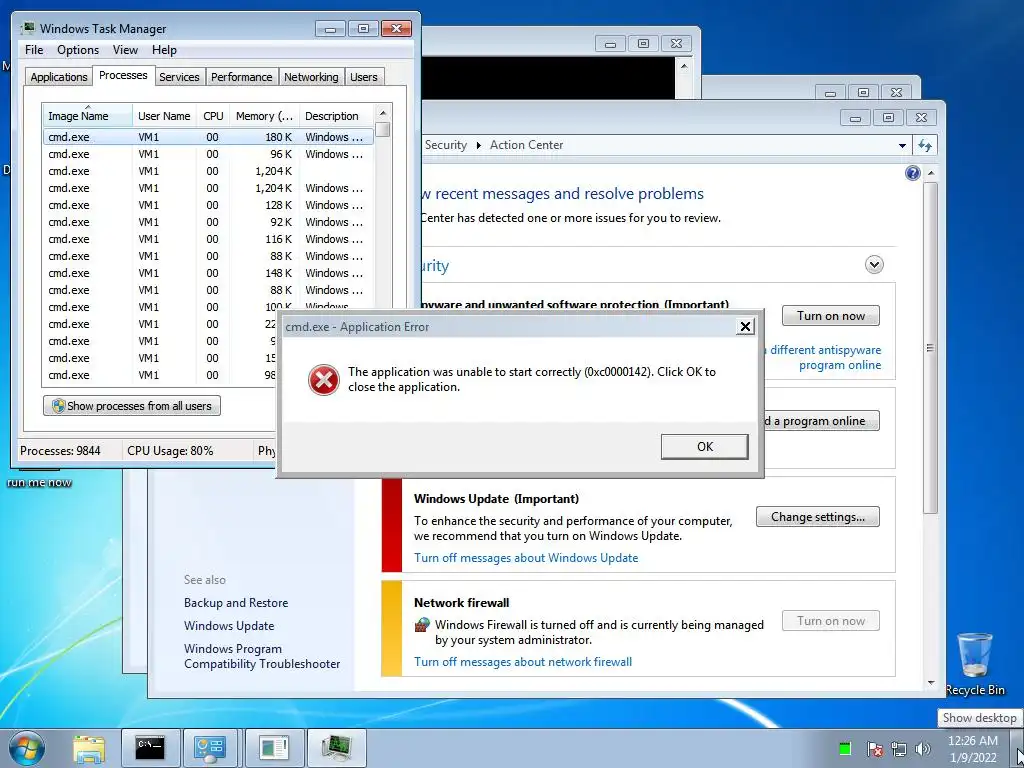
Task: Click the Action Center help question mark icon
Action: tap(913, 173)
